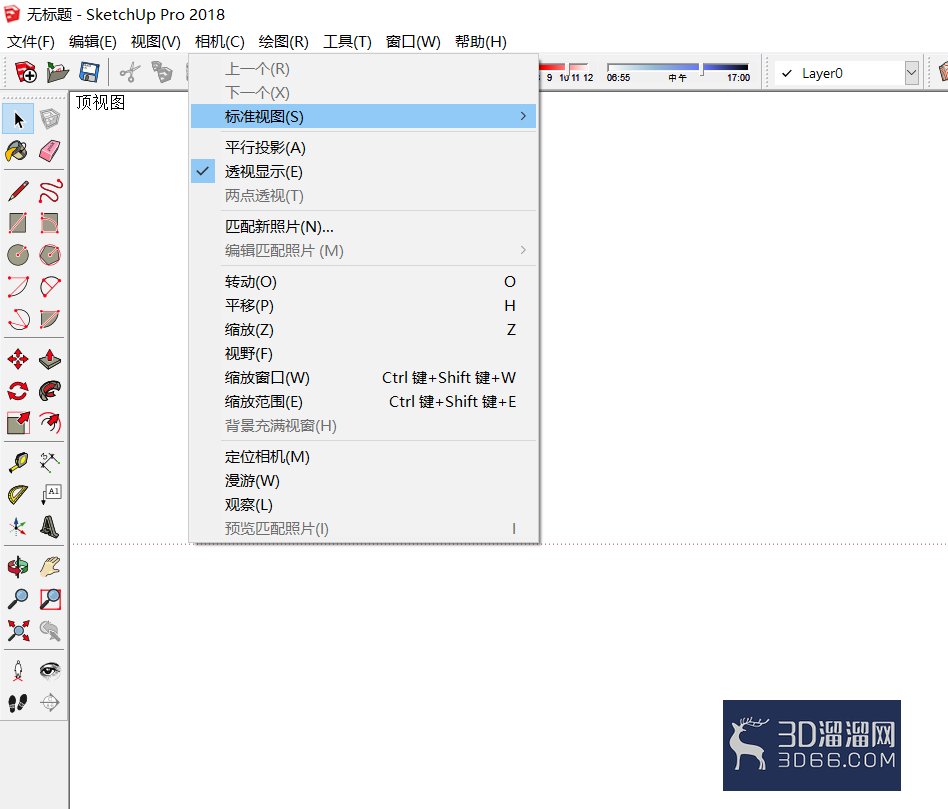This screenshot has width=948, height=809.
Task: Choose the 3D Text tool
Action: [50, 527]
